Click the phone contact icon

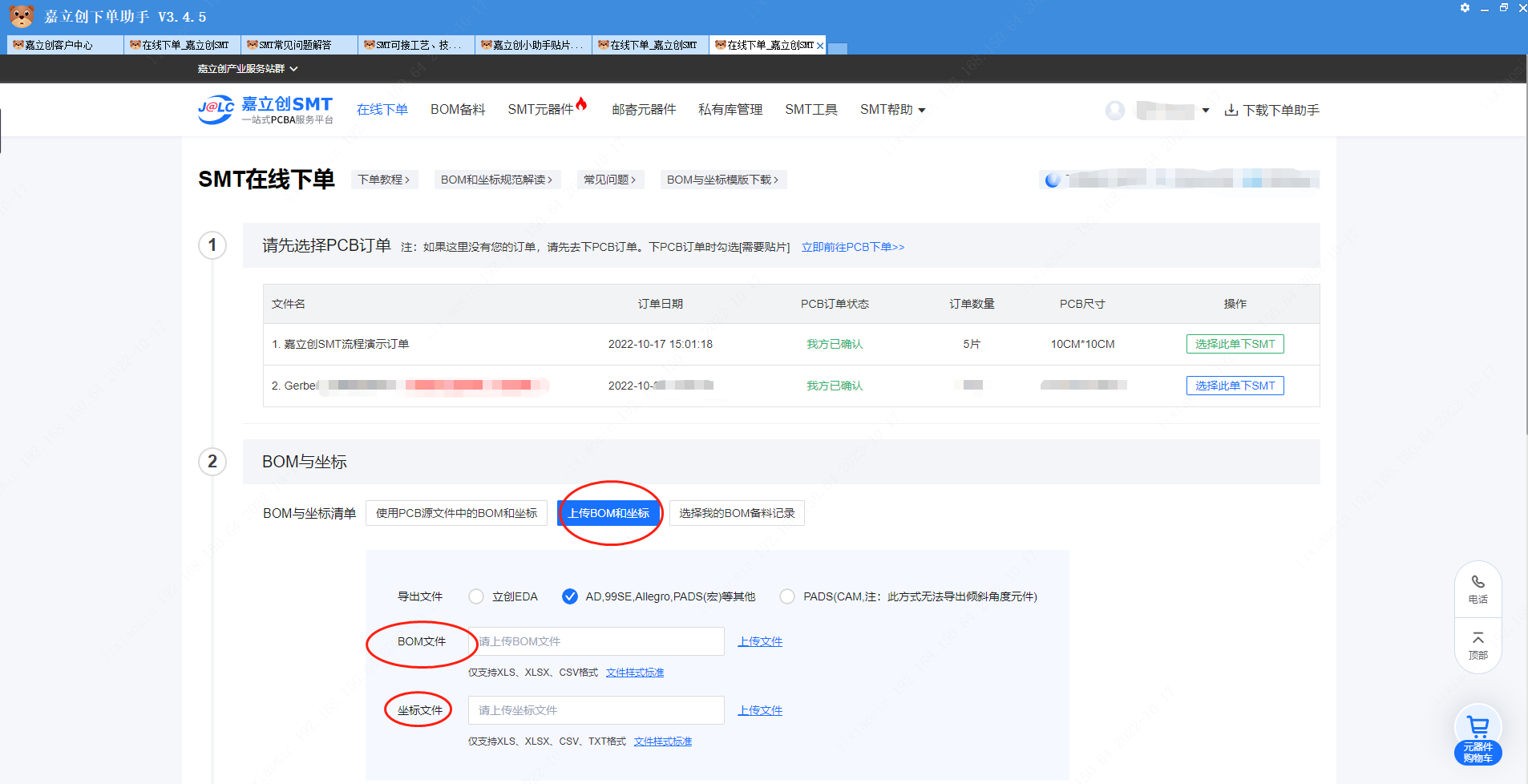coord(1477,583)
